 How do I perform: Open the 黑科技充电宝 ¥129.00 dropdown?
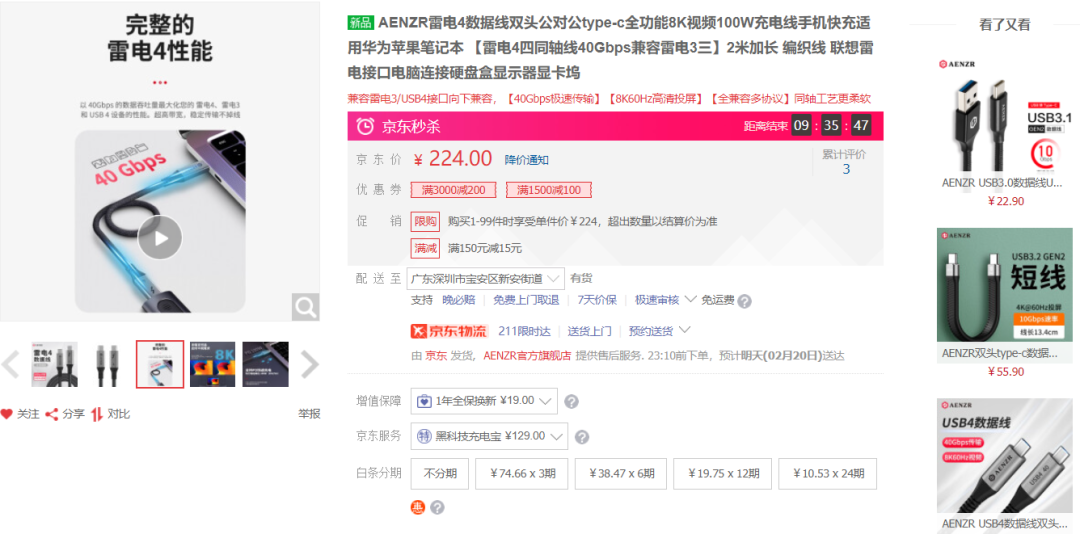489,436
